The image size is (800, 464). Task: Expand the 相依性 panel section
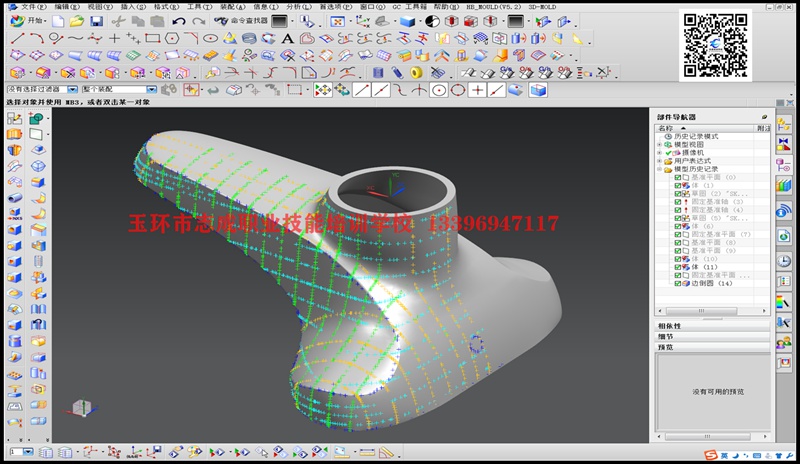[712, 326]
